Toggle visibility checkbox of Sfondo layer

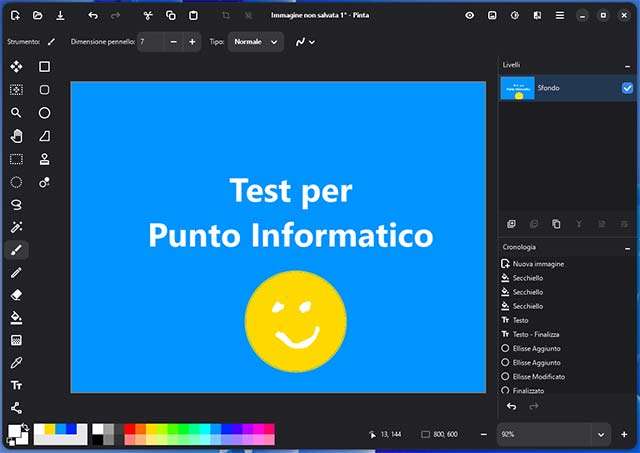(x=627, y=88)
